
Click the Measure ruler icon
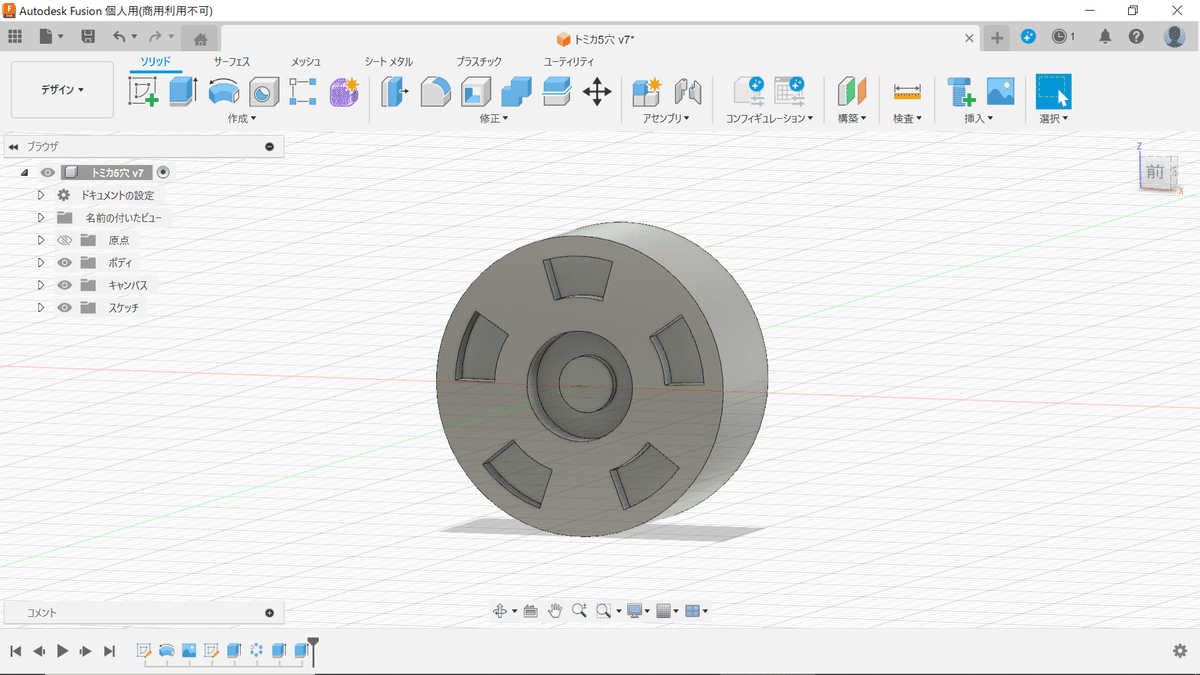click(x=907, y=92)
